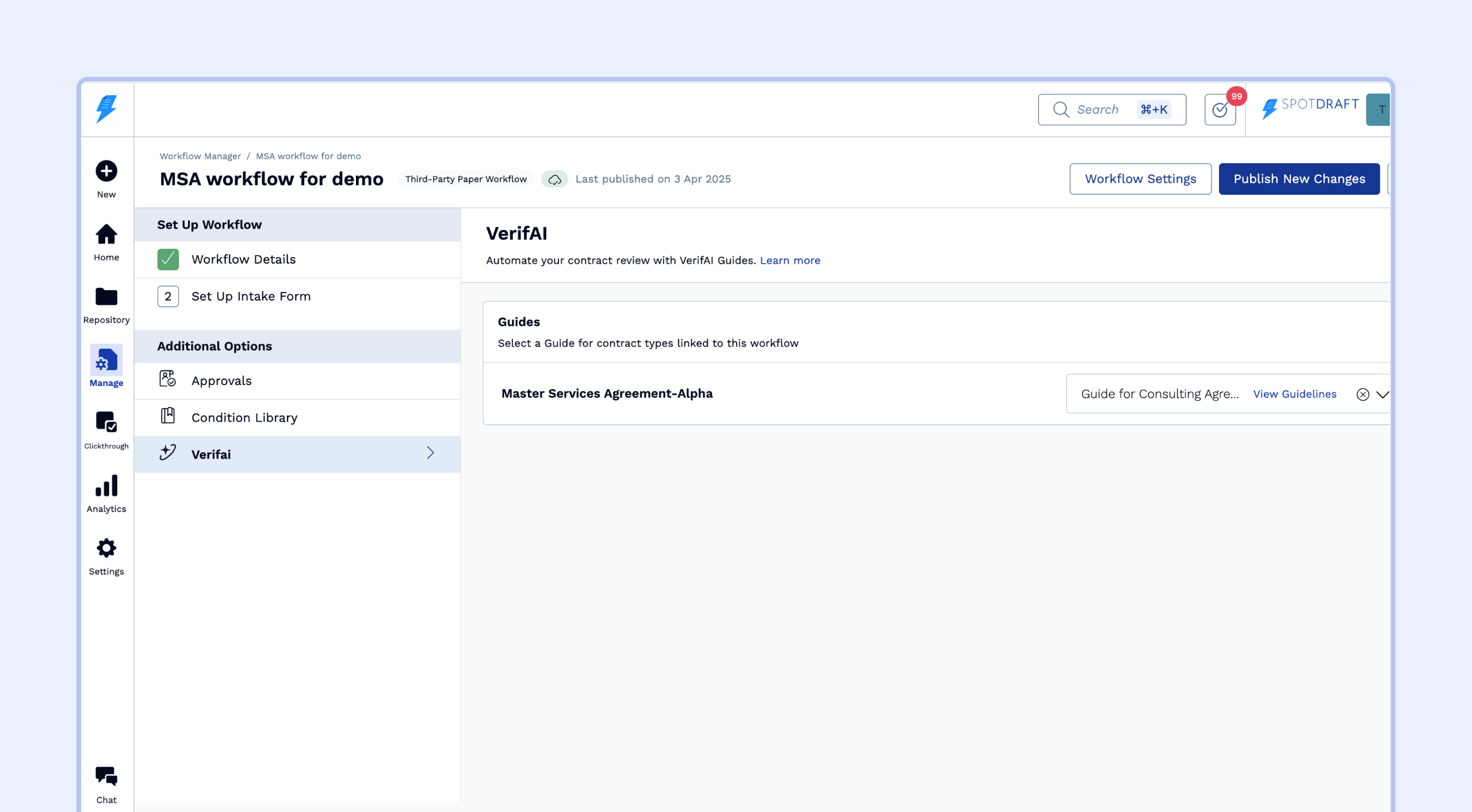1472x812 pixels.
Task: Click cloud publish status icon
Action: [554, 179]
